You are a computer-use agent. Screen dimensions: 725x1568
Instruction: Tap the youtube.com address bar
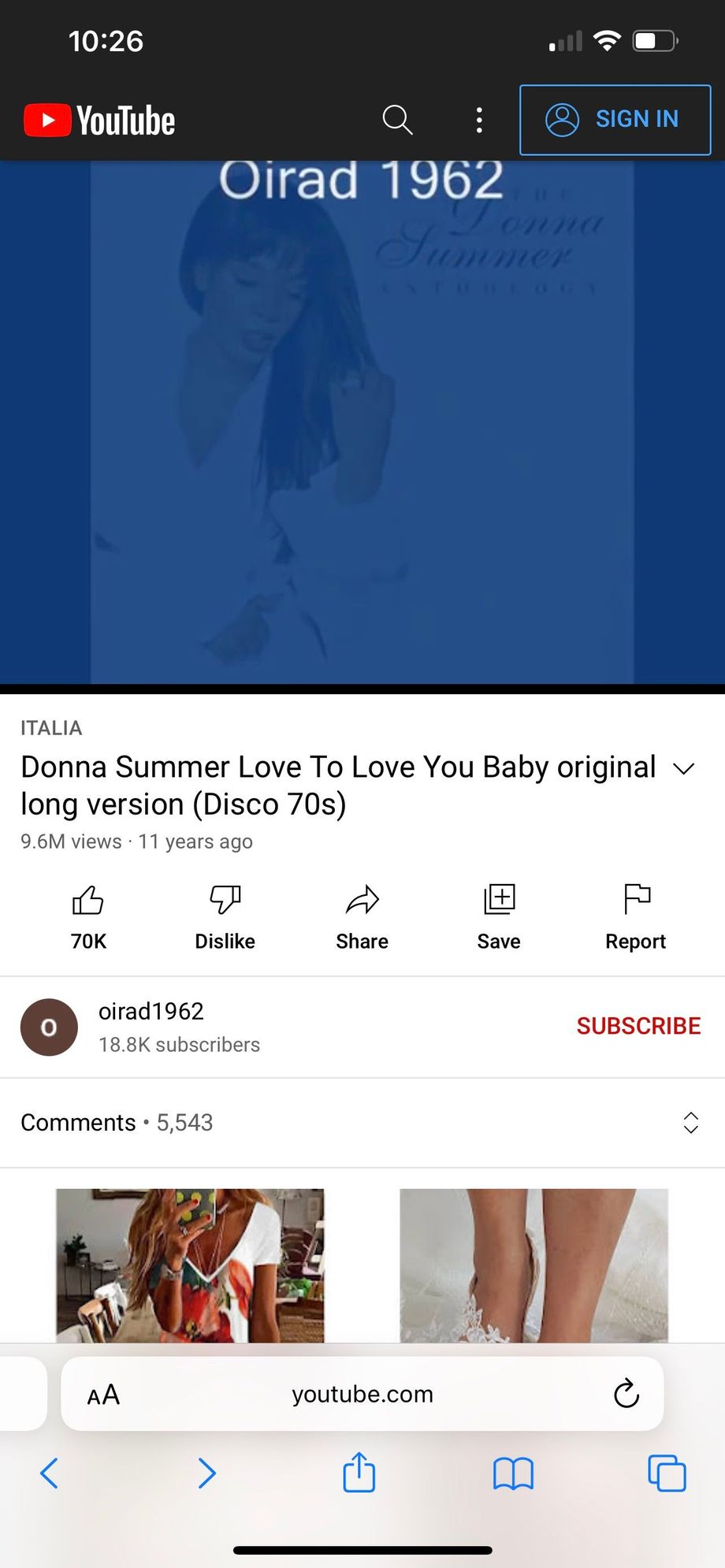(362, 1395)
